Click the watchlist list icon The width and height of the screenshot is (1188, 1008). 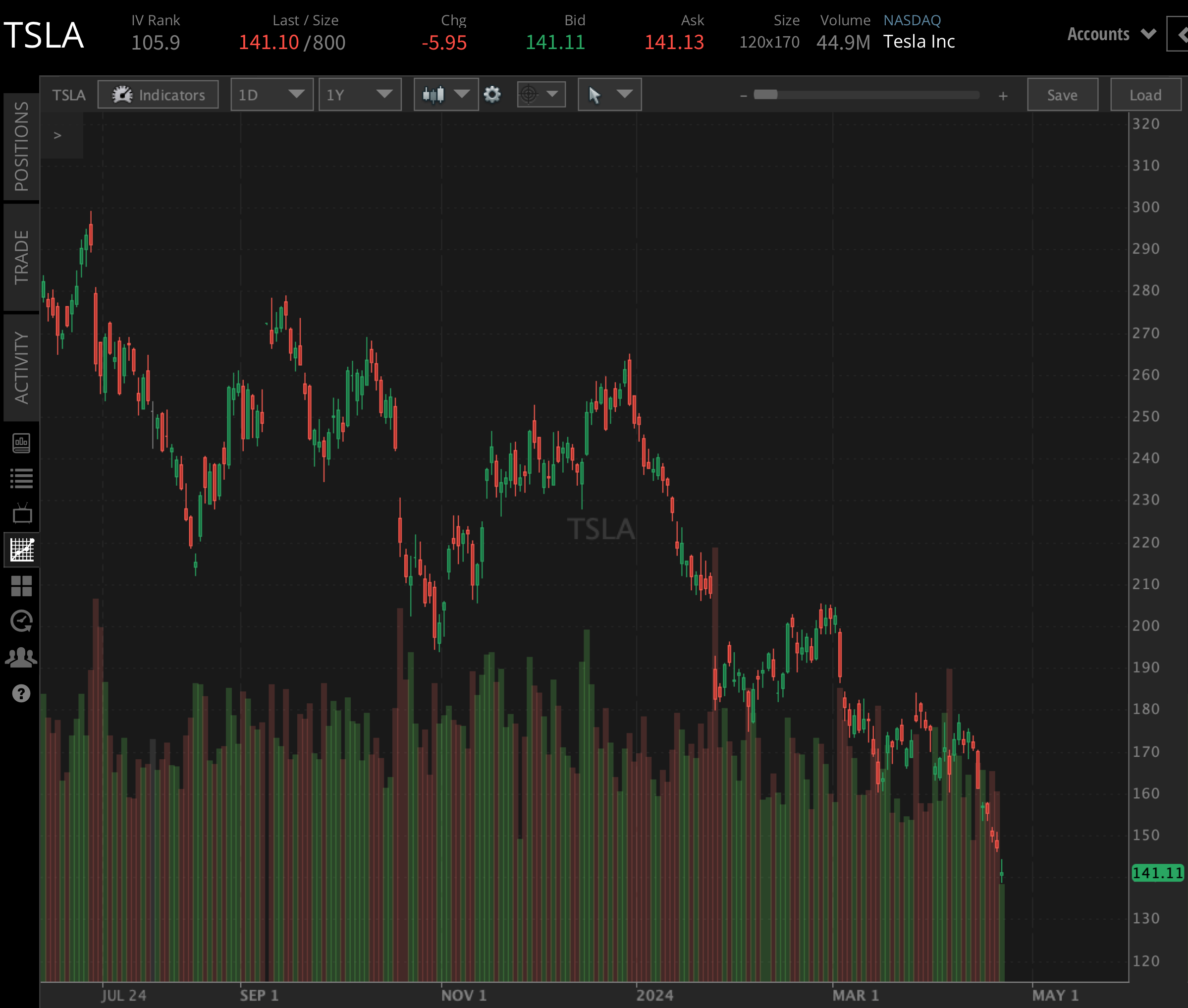(21, 478)
